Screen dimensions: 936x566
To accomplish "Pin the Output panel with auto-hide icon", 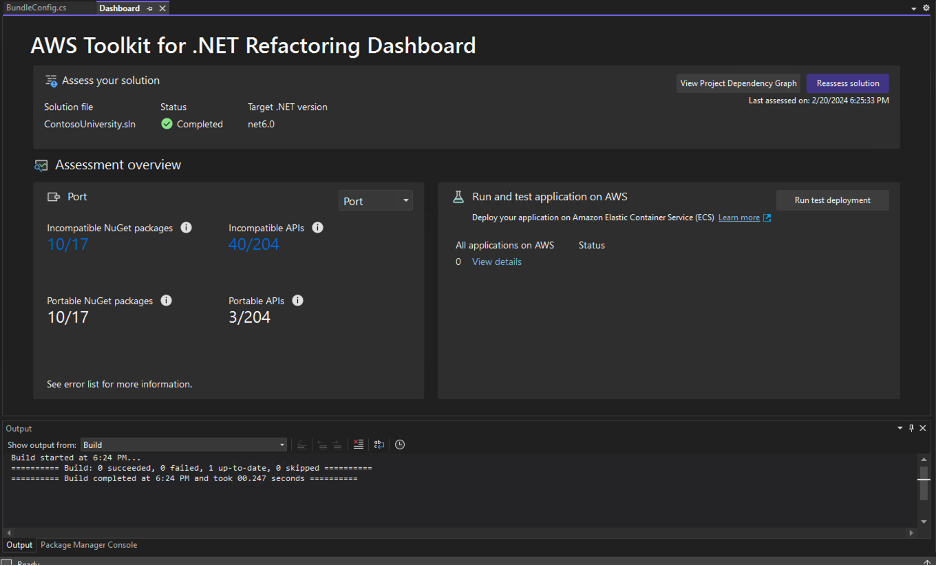I will tap(911, 428).
